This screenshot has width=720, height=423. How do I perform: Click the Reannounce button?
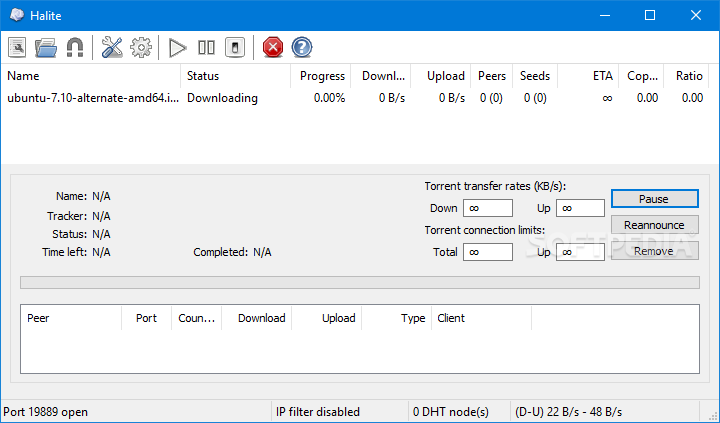[654, 225]
